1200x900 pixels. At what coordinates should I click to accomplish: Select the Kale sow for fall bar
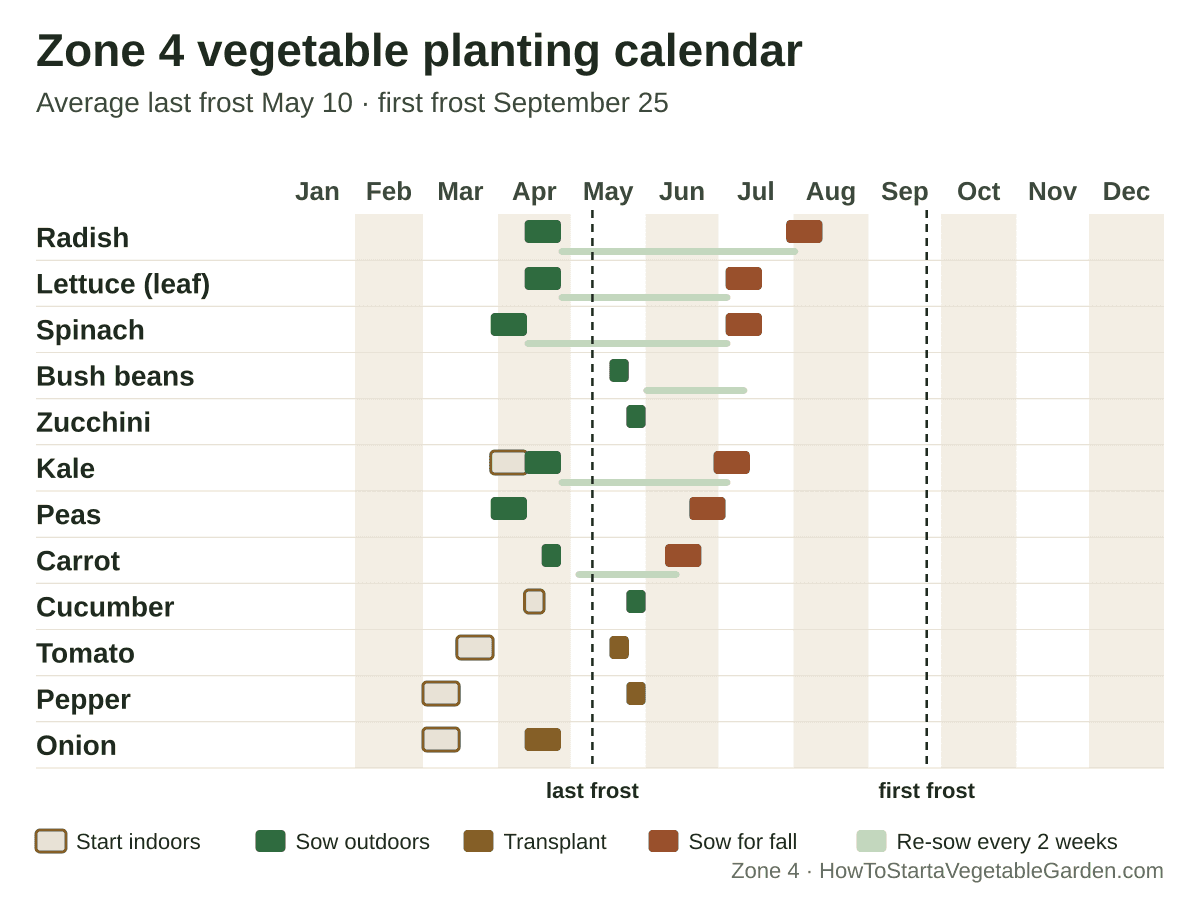[732, 463]
